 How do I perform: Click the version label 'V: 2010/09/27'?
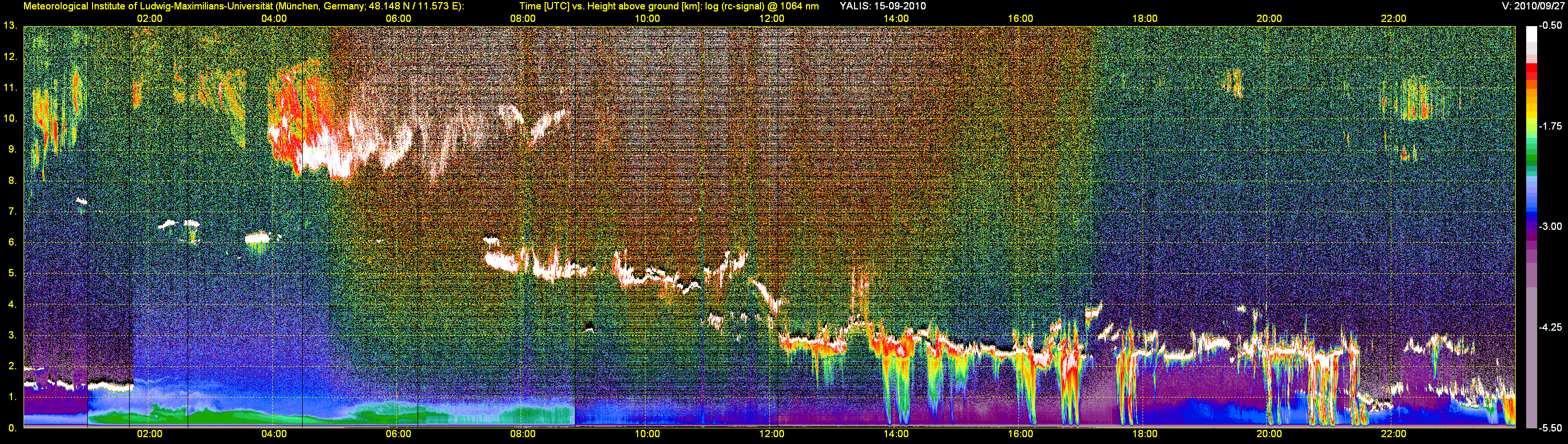[x=1531, y=6]
